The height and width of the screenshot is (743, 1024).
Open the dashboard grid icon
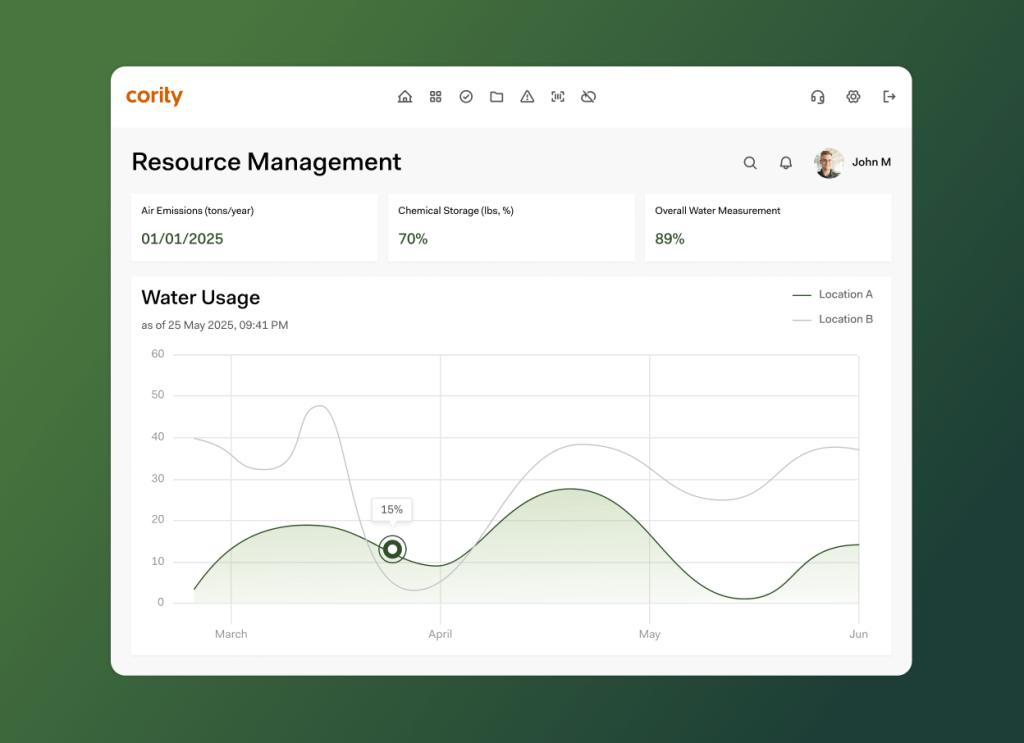pyautogui.click(x=435, y=96)
